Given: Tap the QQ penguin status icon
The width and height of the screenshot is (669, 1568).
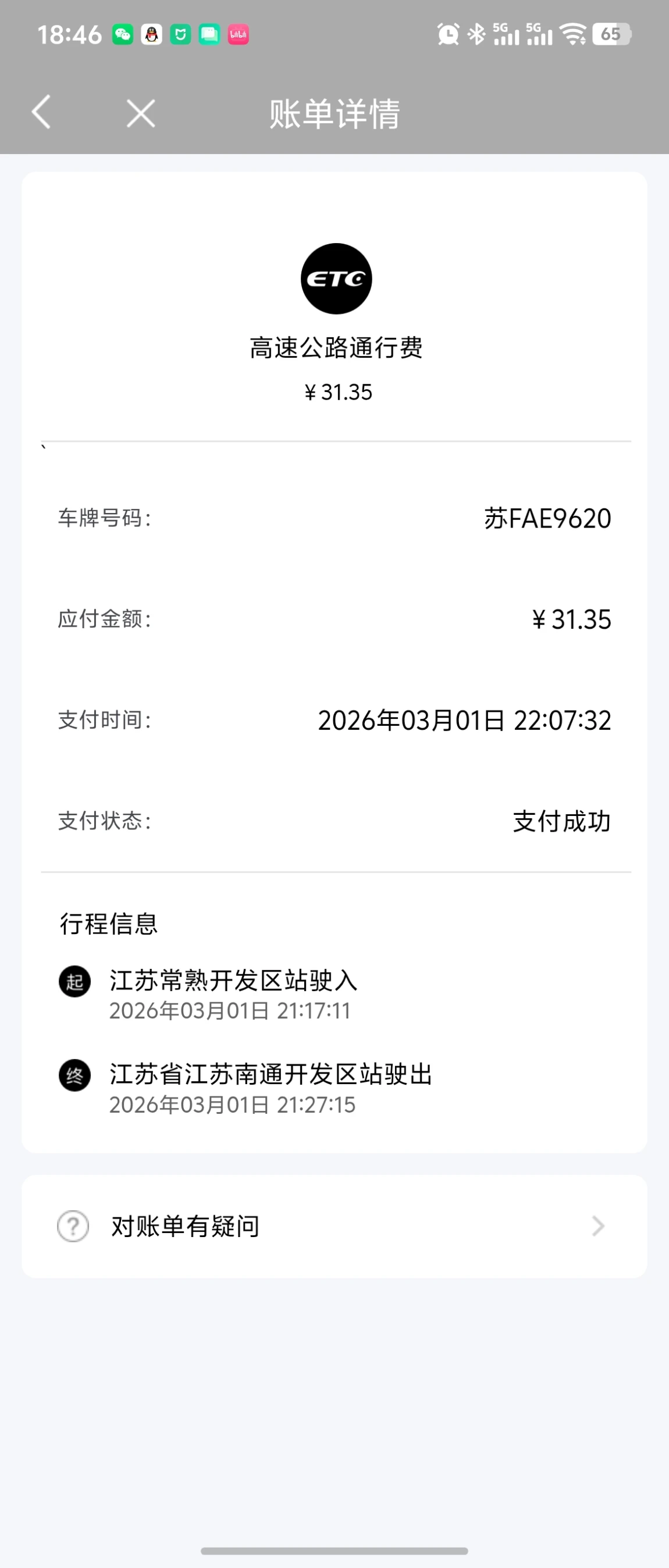Looking at the screenshot, I should click(152, 35).
